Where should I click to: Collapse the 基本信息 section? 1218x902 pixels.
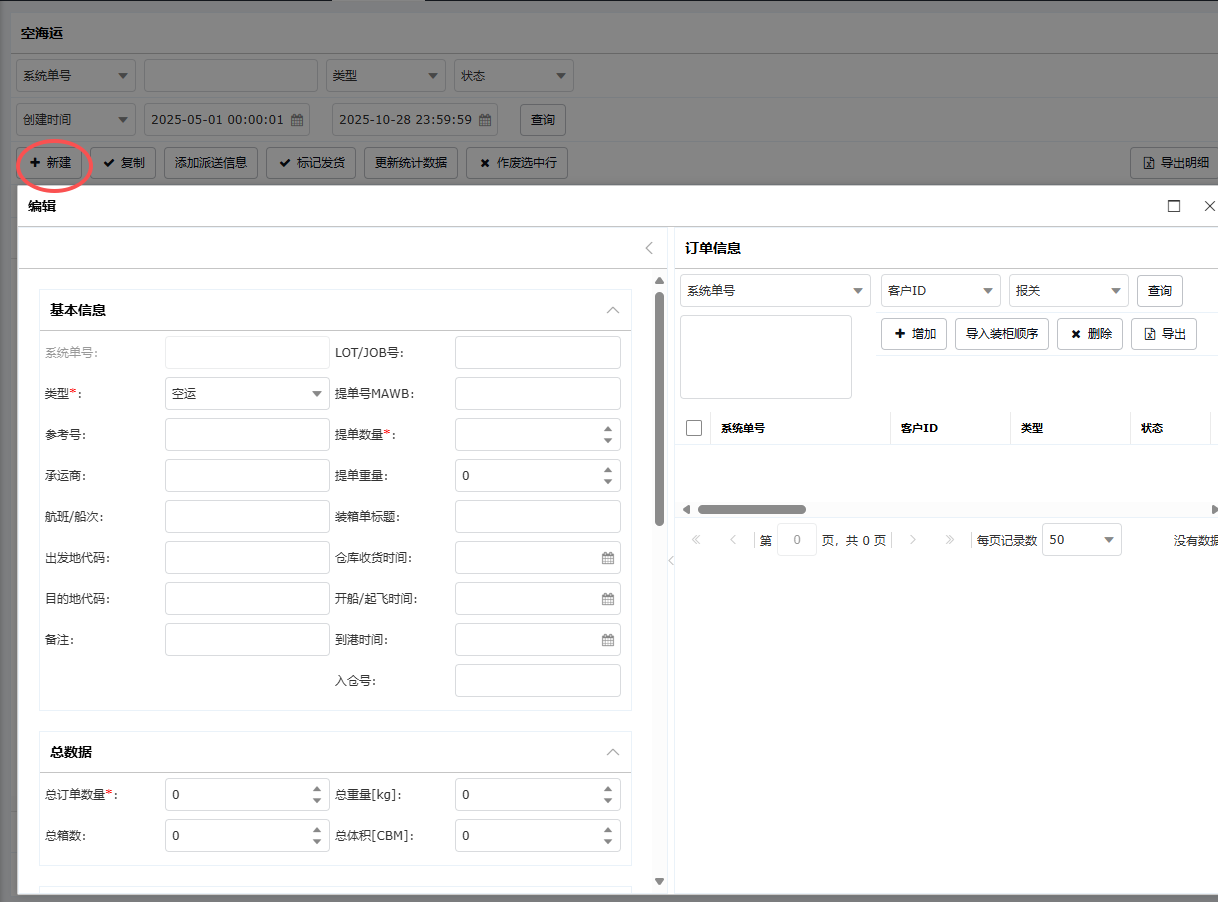pos(613,310)
